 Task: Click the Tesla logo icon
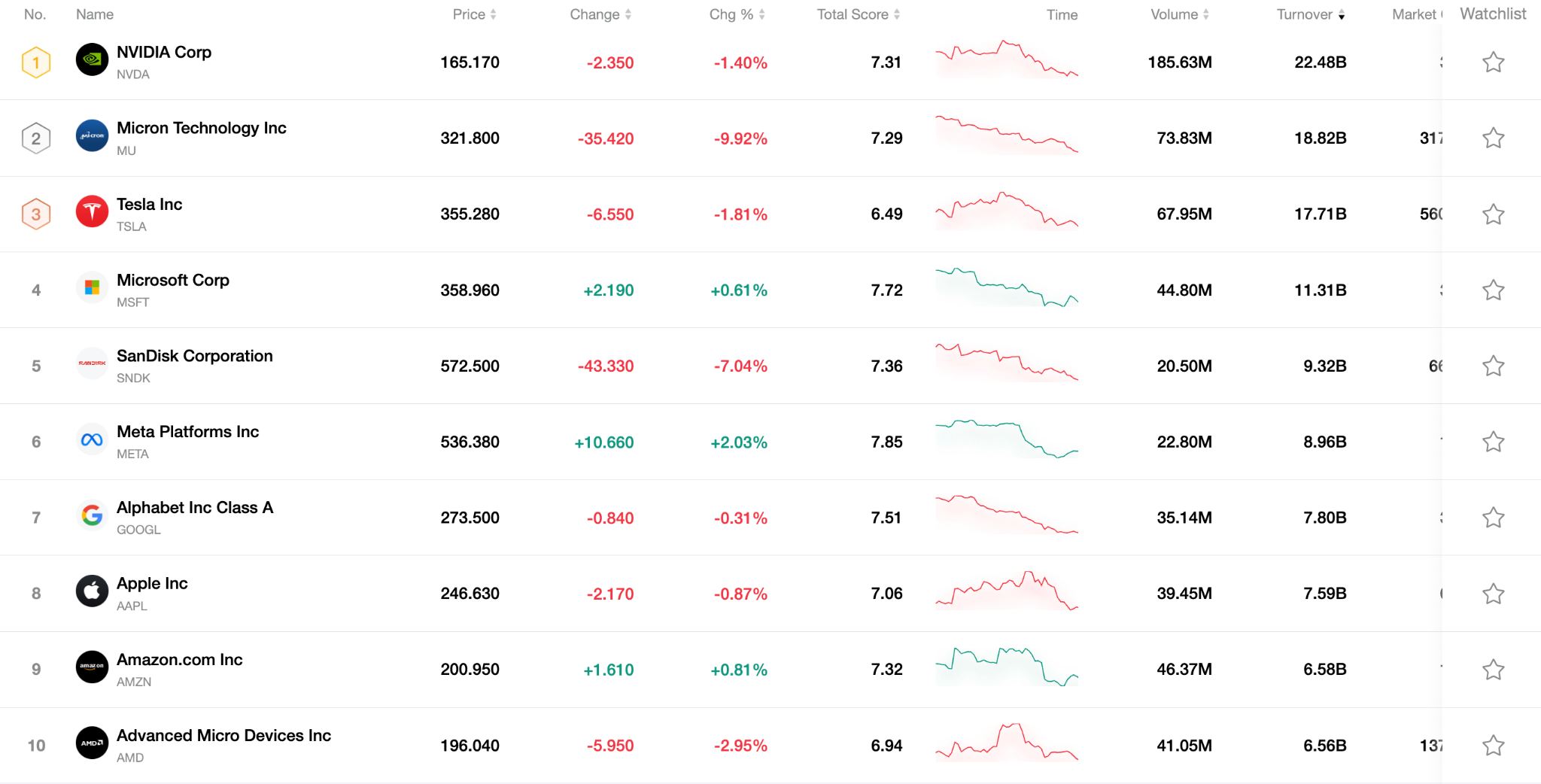click(92, 214)
